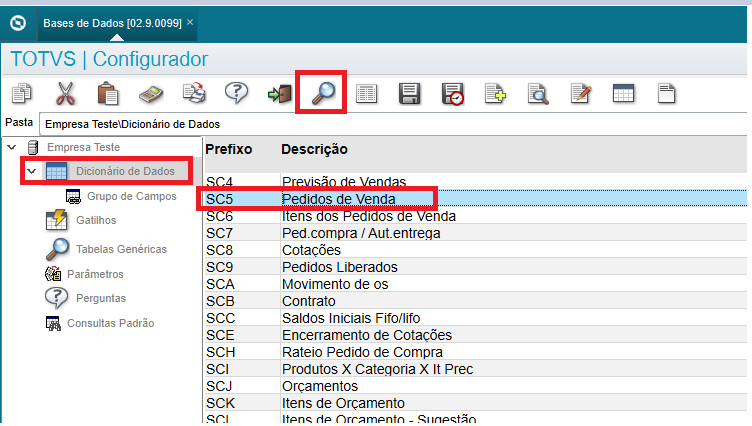The width and height of the screenshot is (752, 426).
Task: Select Empresa Teste in tree
Action: click(83, 147)
